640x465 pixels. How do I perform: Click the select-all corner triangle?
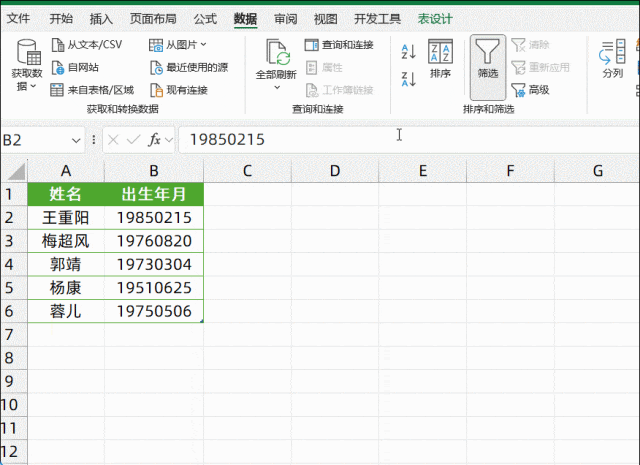point(16,171)
